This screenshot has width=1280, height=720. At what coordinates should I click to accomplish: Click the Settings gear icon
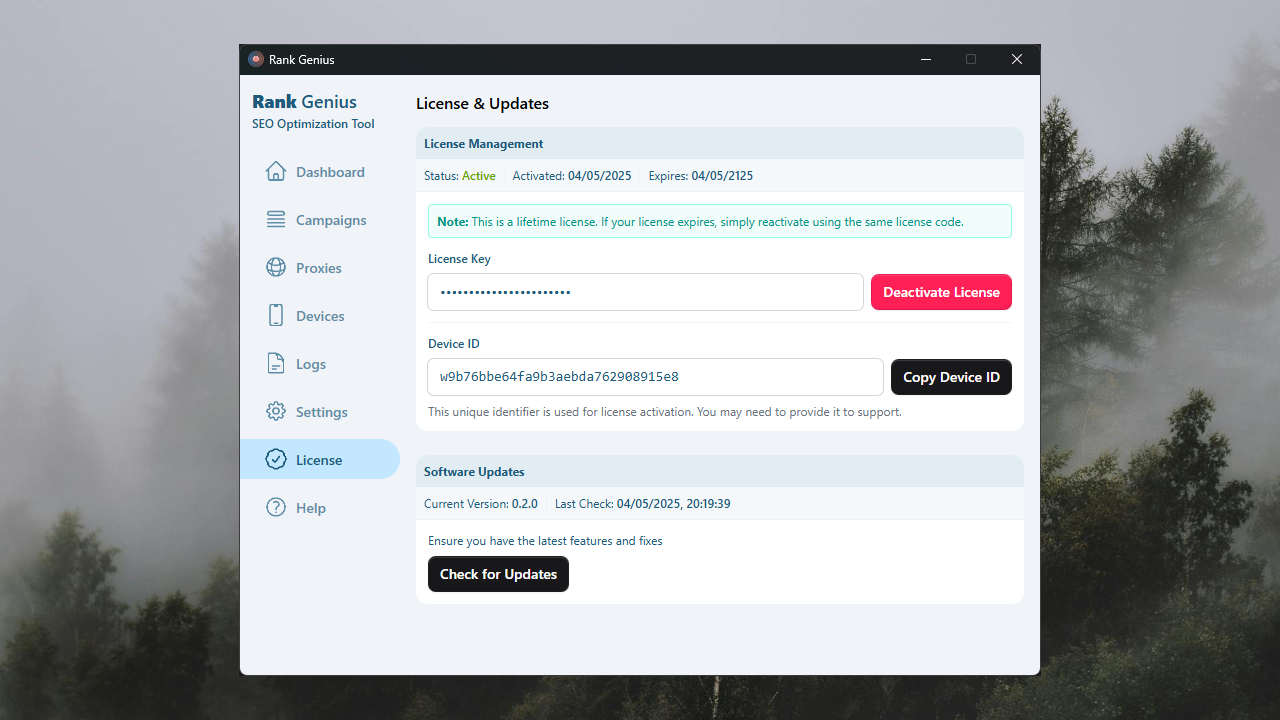[x=276, y=412]
